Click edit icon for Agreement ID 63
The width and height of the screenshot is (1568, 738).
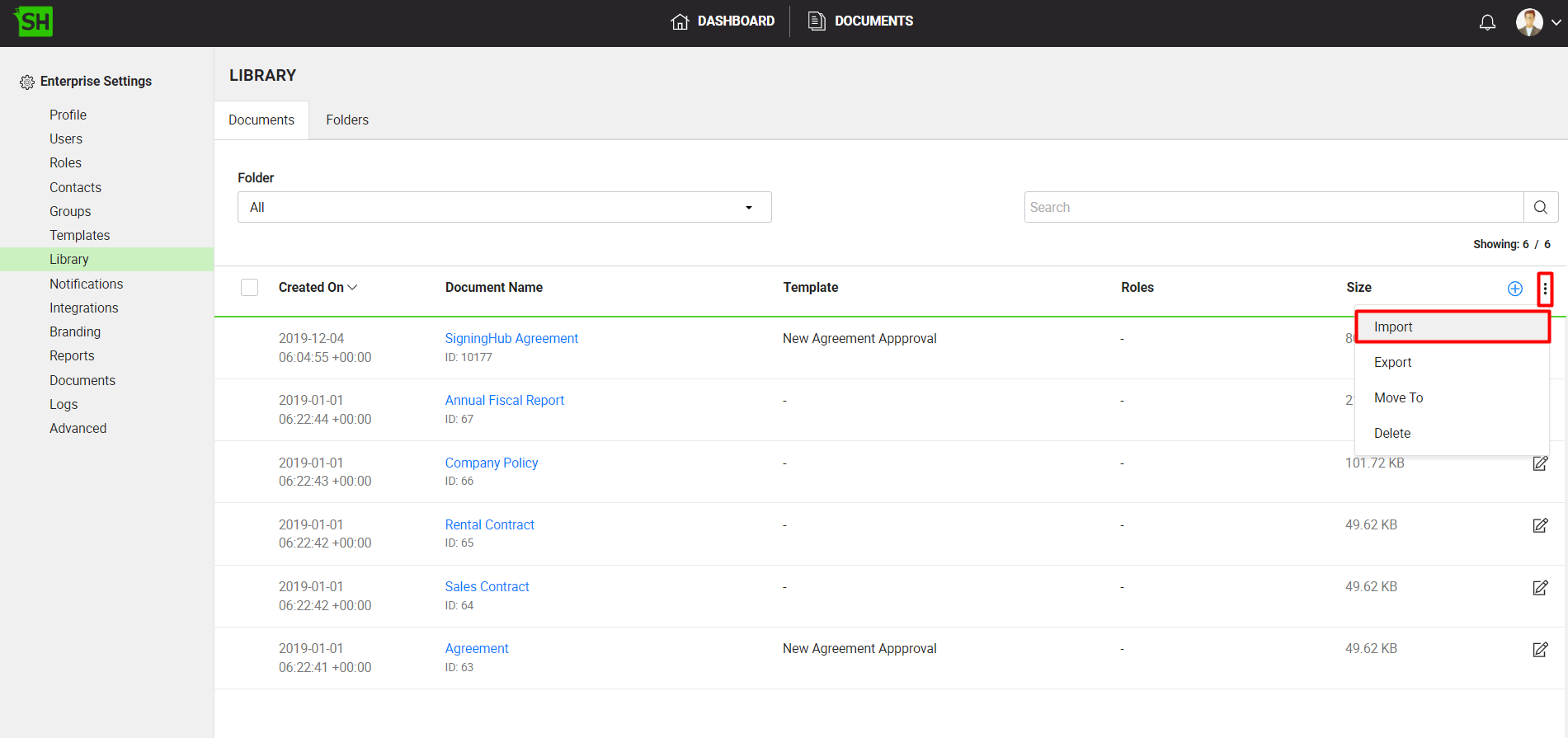point(1539,650)
